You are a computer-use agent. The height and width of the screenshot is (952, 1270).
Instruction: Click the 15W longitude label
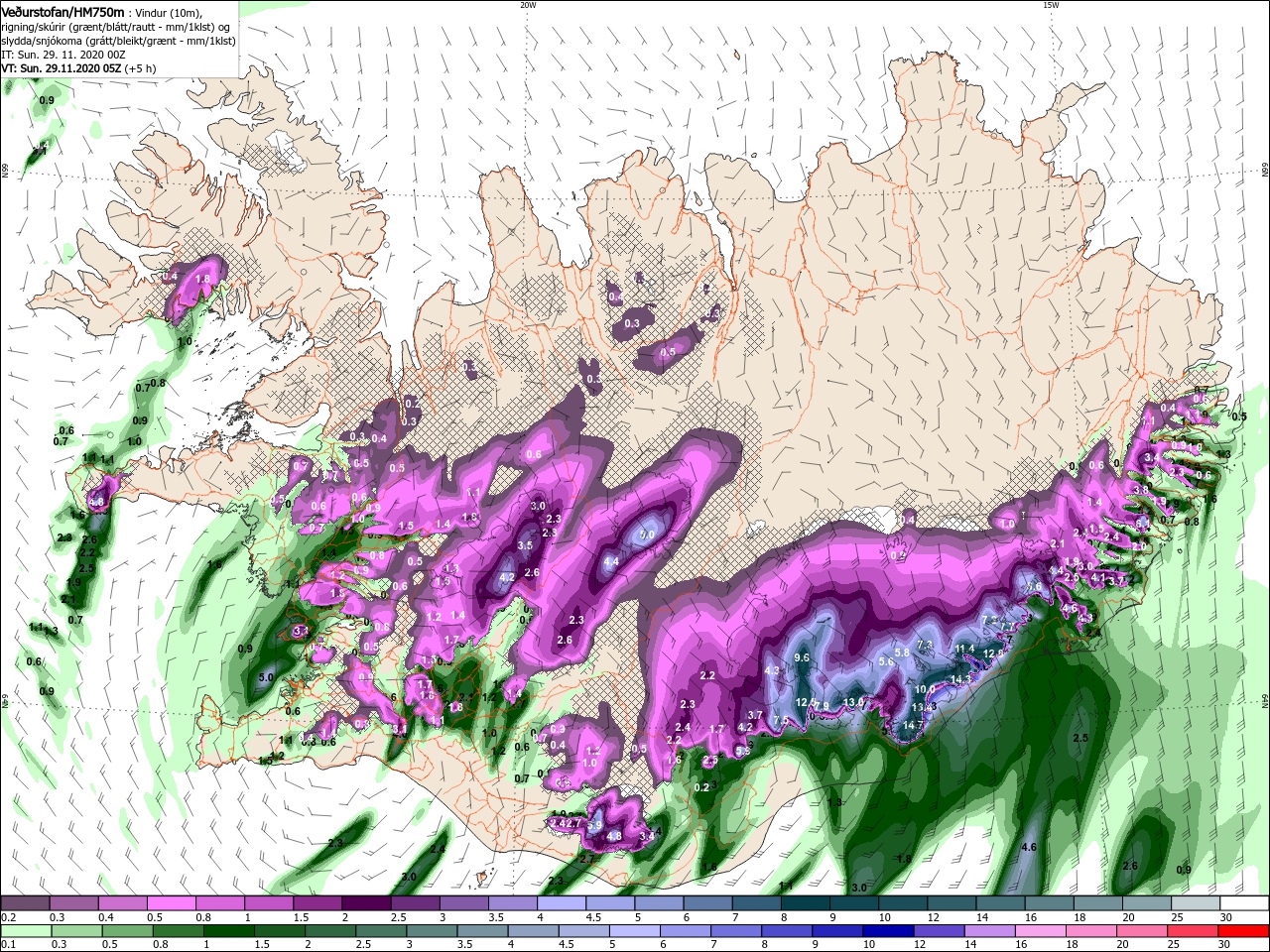(1051, 5)
